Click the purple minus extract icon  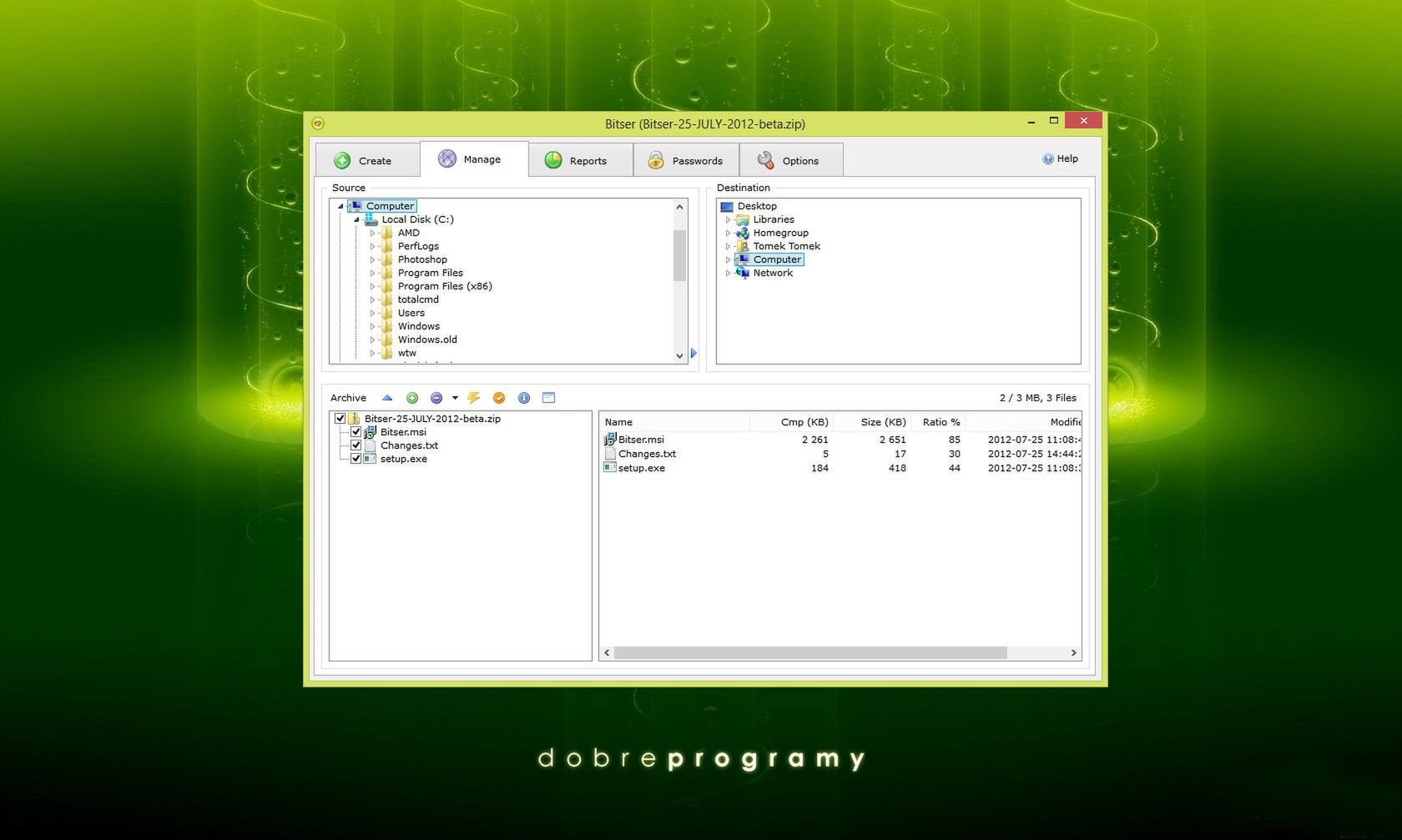[x=436, y=398]
